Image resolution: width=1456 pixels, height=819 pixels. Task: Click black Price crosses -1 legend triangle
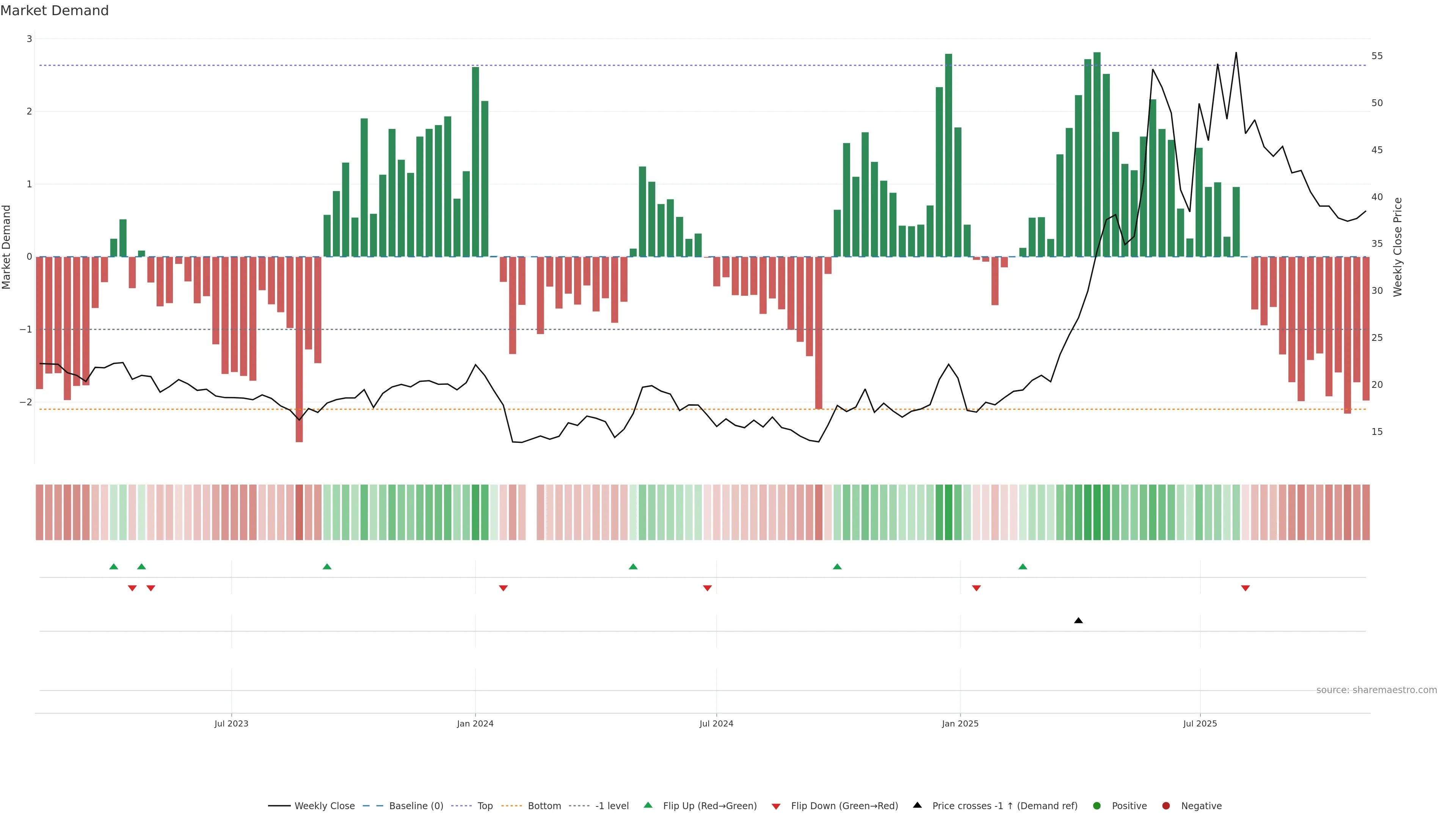click(x=917, y=805)
